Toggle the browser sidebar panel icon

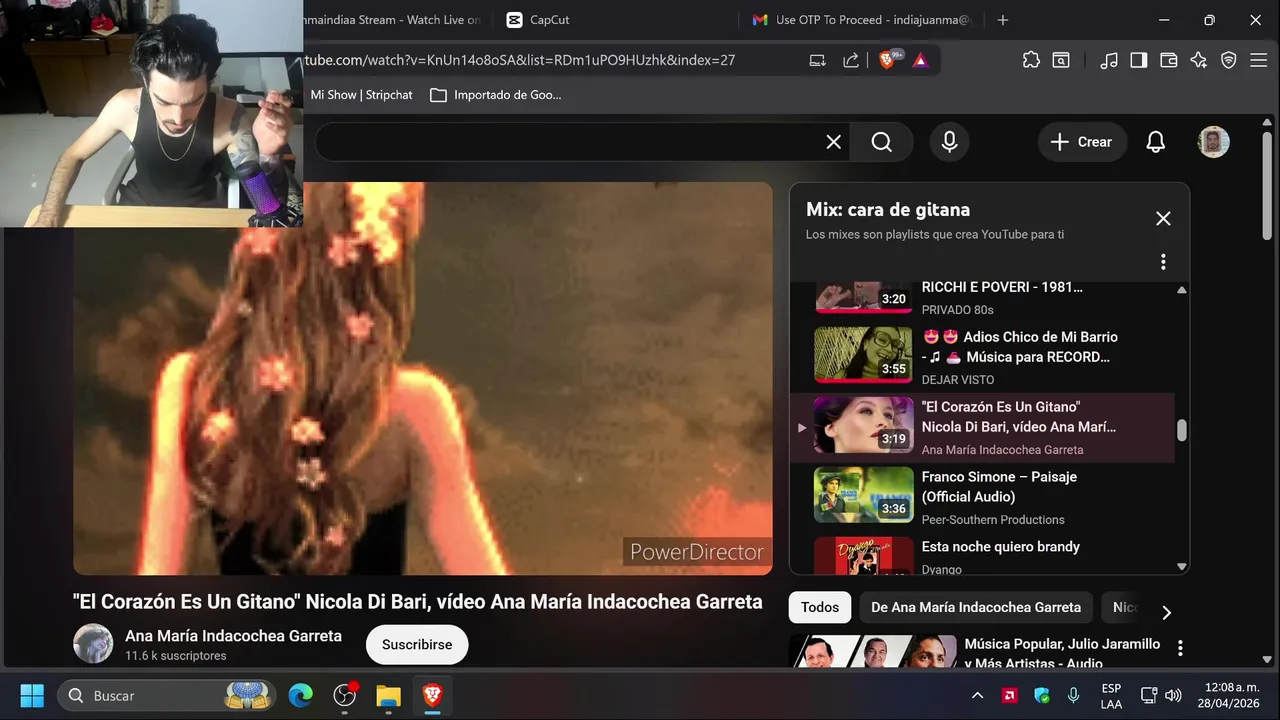1138,60
